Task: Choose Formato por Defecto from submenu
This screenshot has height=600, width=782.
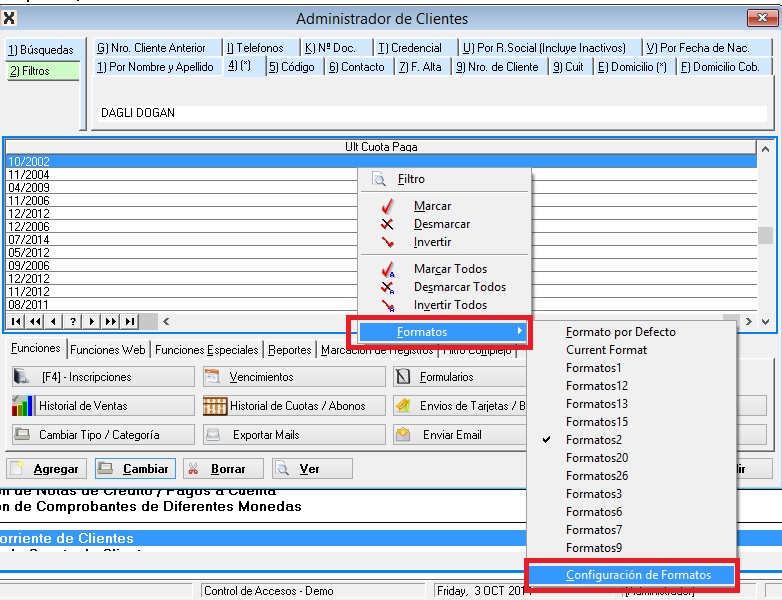Action: tap(620, 332)
